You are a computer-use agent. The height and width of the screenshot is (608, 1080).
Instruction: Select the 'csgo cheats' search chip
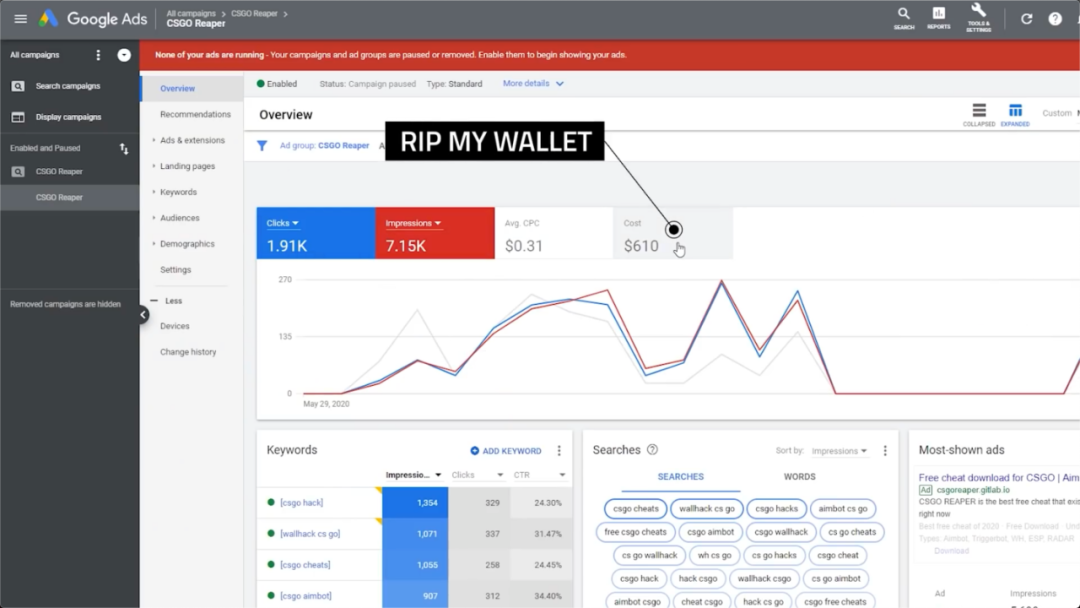[636, 509]
